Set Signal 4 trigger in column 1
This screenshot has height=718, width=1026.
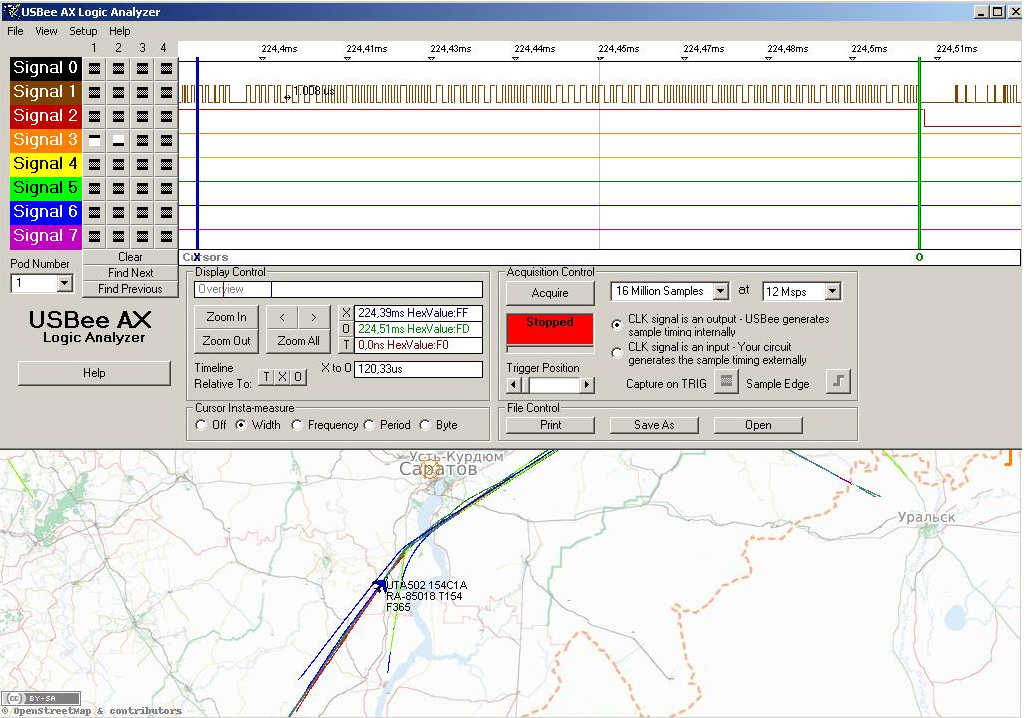click(x=94, y=164)
